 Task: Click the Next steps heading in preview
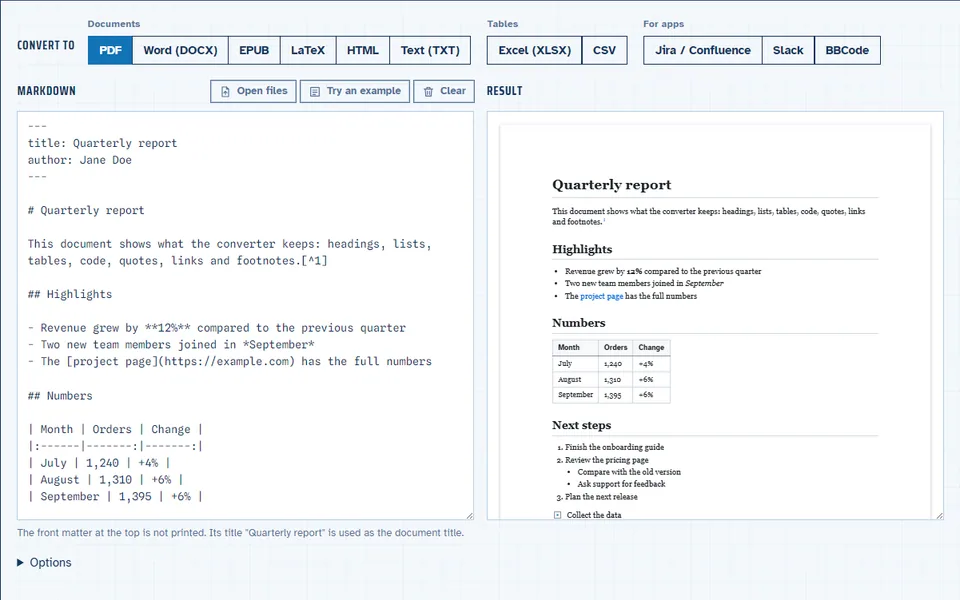pyautogui.click(x=582, y=425)
